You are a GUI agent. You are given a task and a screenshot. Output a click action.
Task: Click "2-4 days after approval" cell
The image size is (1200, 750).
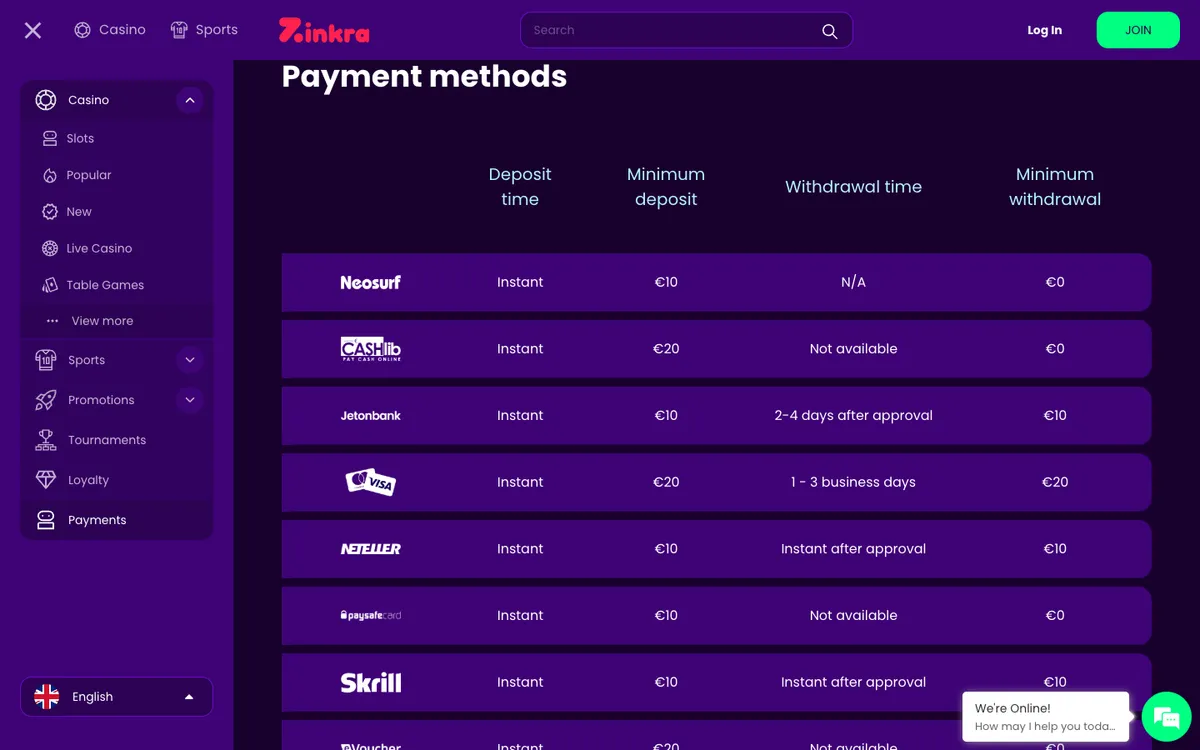[854, 415]
